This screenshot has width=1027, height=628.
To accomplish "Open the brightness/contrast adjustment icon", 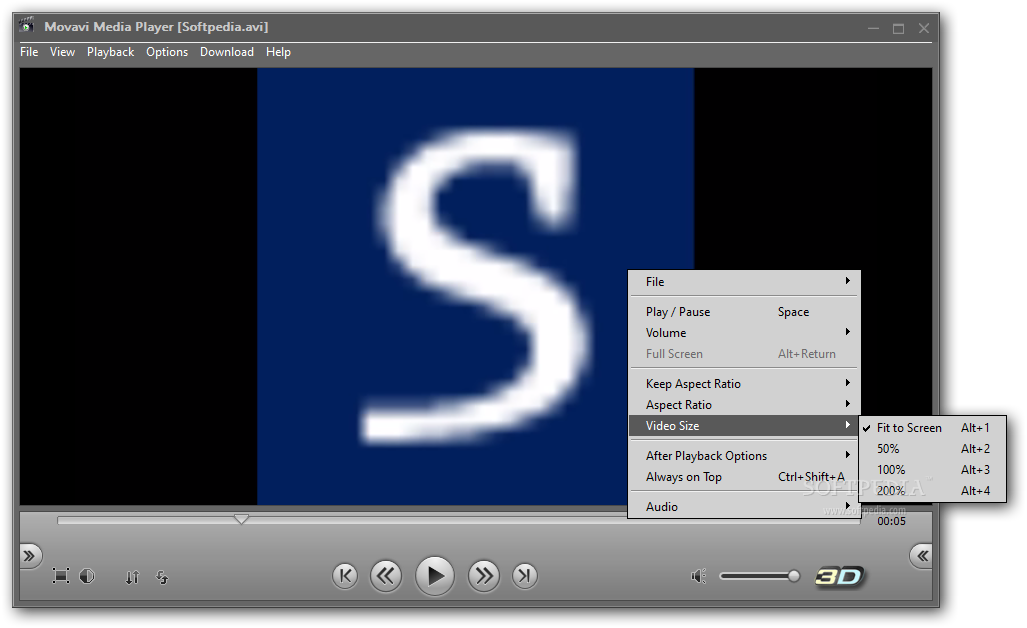I will tap(87, 576).
